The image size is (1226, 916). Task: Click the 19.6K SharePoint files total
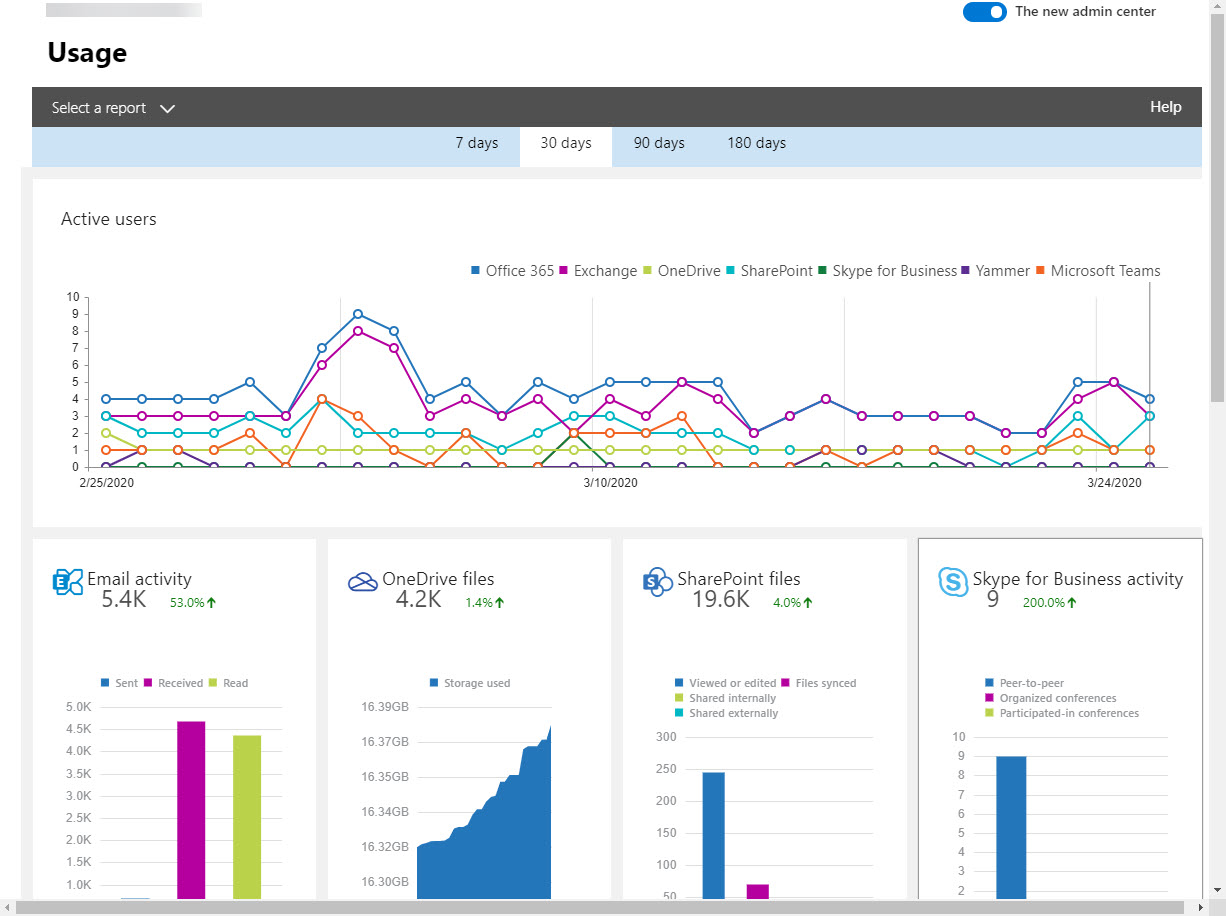click(x=721, y=600)
